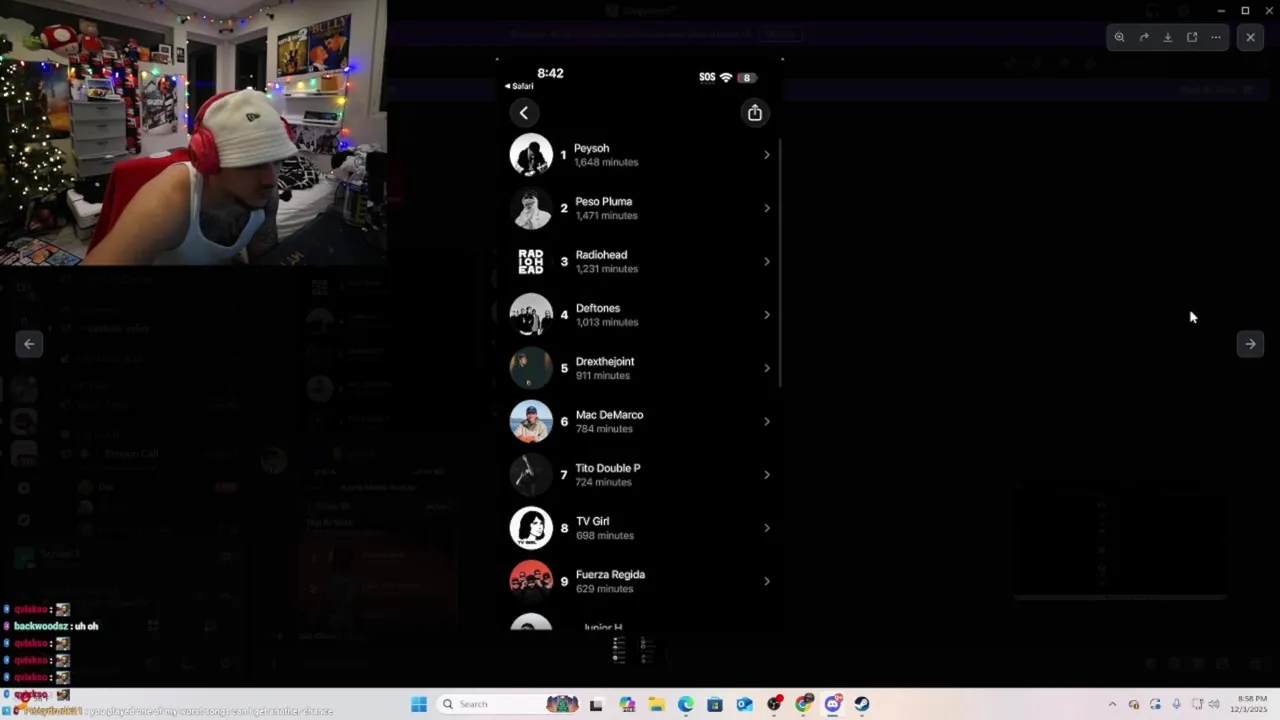Select the Radiohead logo thumbnail
1280x720 pixels.
click(531, 262)
